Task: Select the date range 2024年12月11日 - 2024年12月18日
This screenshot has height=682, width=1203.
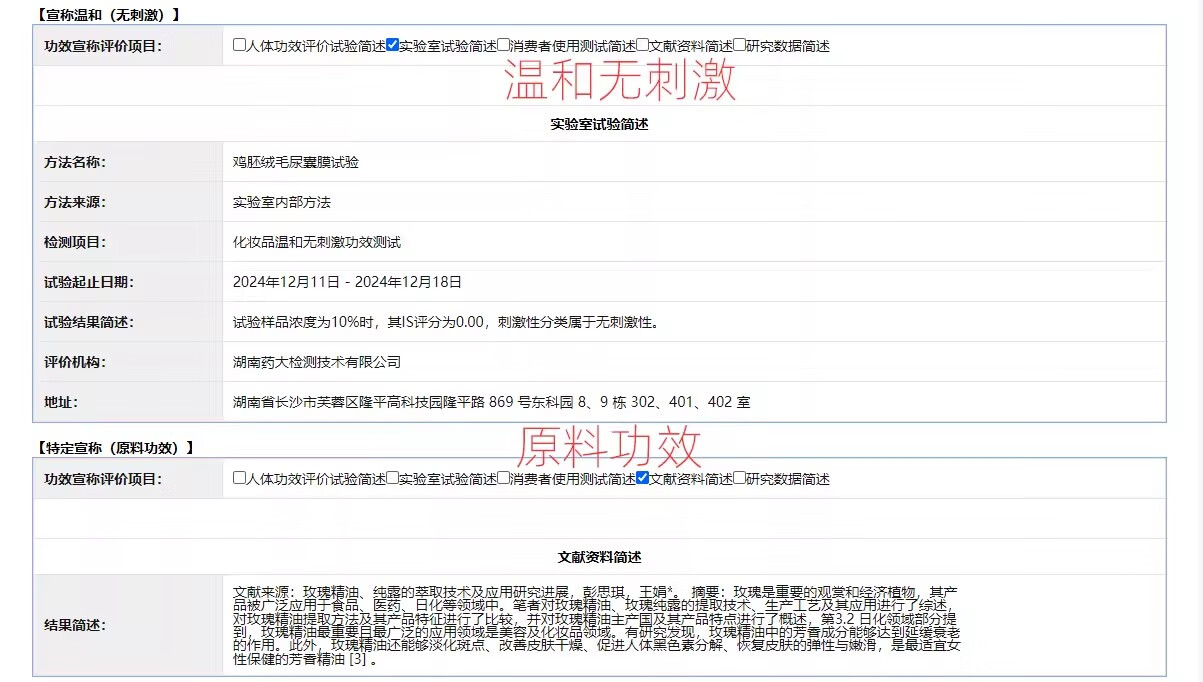Action: tap(348, 282)
